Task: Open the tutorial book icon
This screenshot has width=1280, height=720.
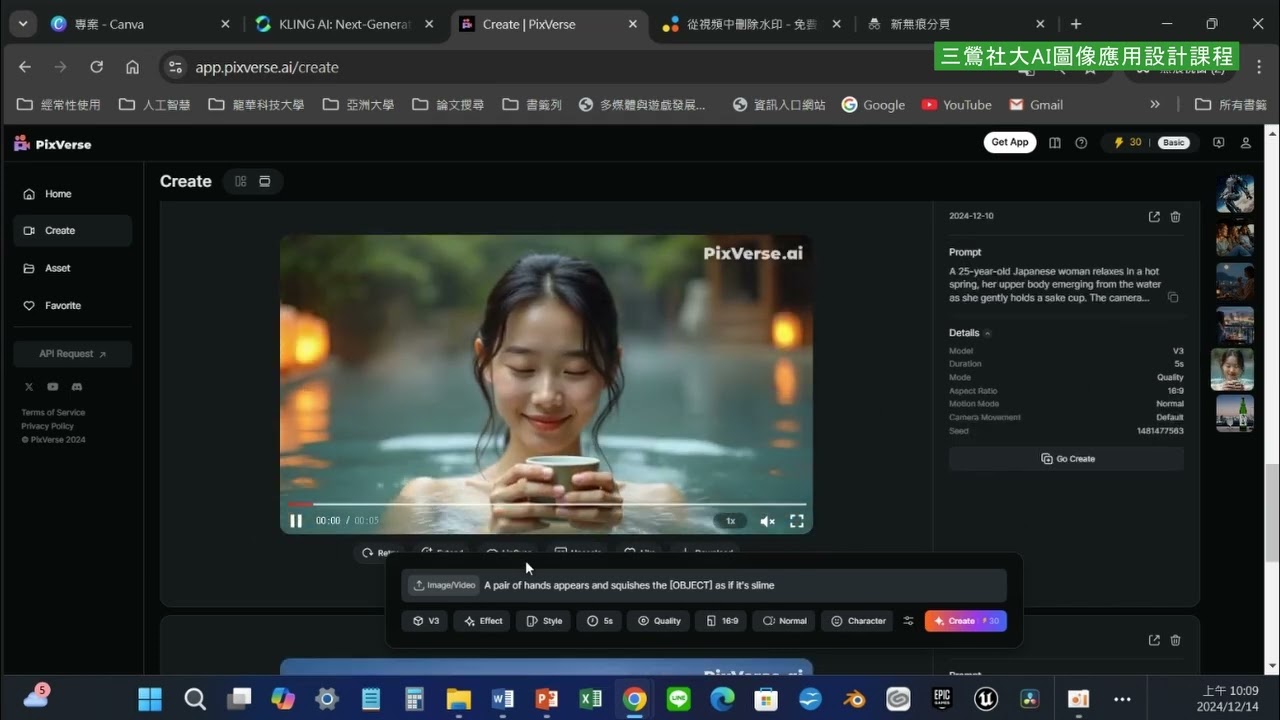Action: pyautogui.click(x=1055, y=143)
